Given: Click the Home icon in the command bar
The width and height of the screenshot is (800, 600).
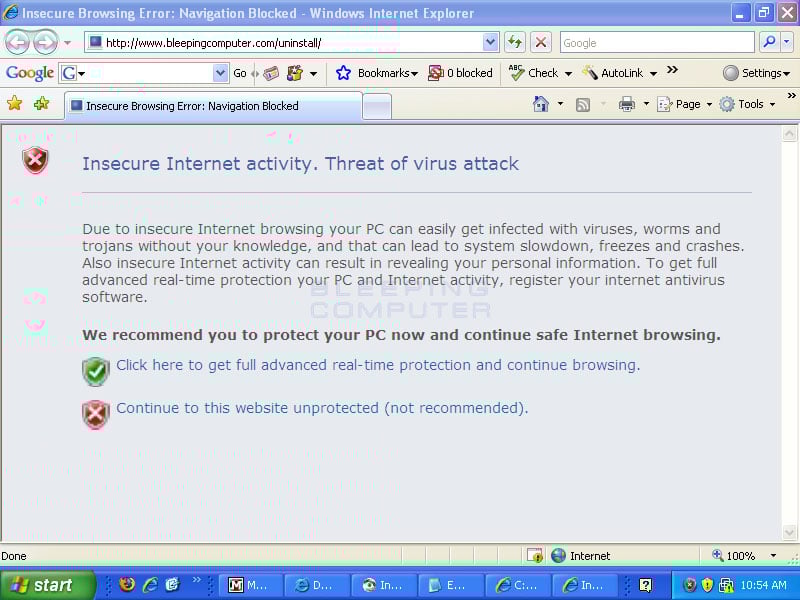Looking at the screenshot, I should (540, 105).
